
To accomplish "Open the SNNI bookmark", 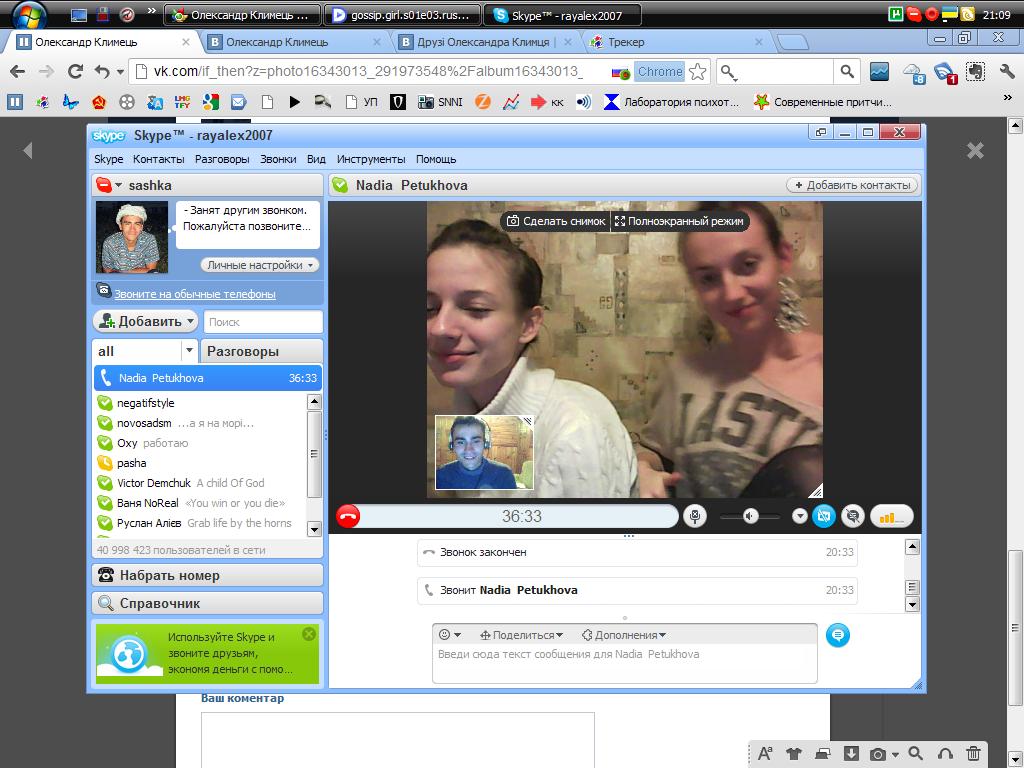I will 440,102.
